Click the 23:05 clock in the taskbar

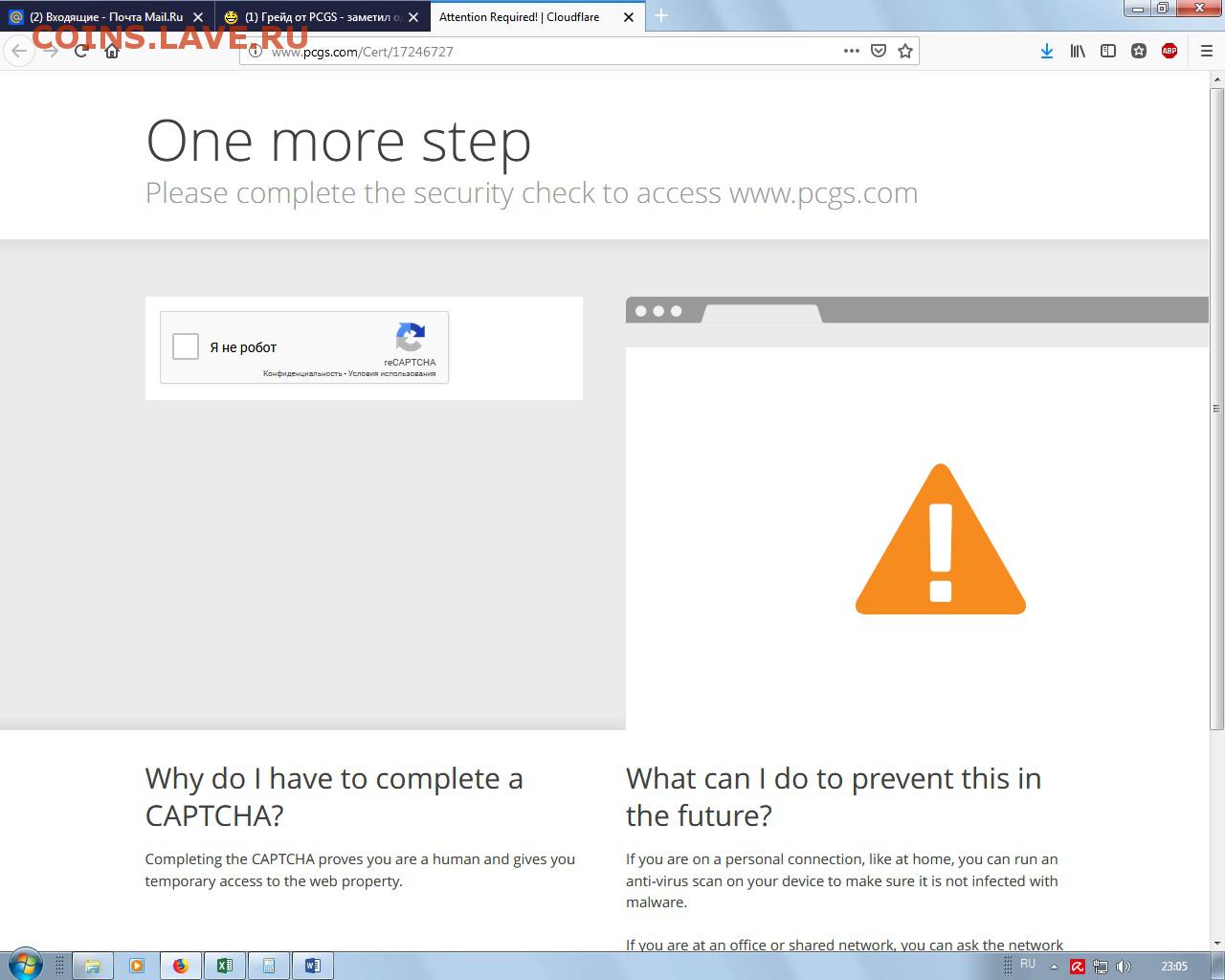(x=1174, y=966)
